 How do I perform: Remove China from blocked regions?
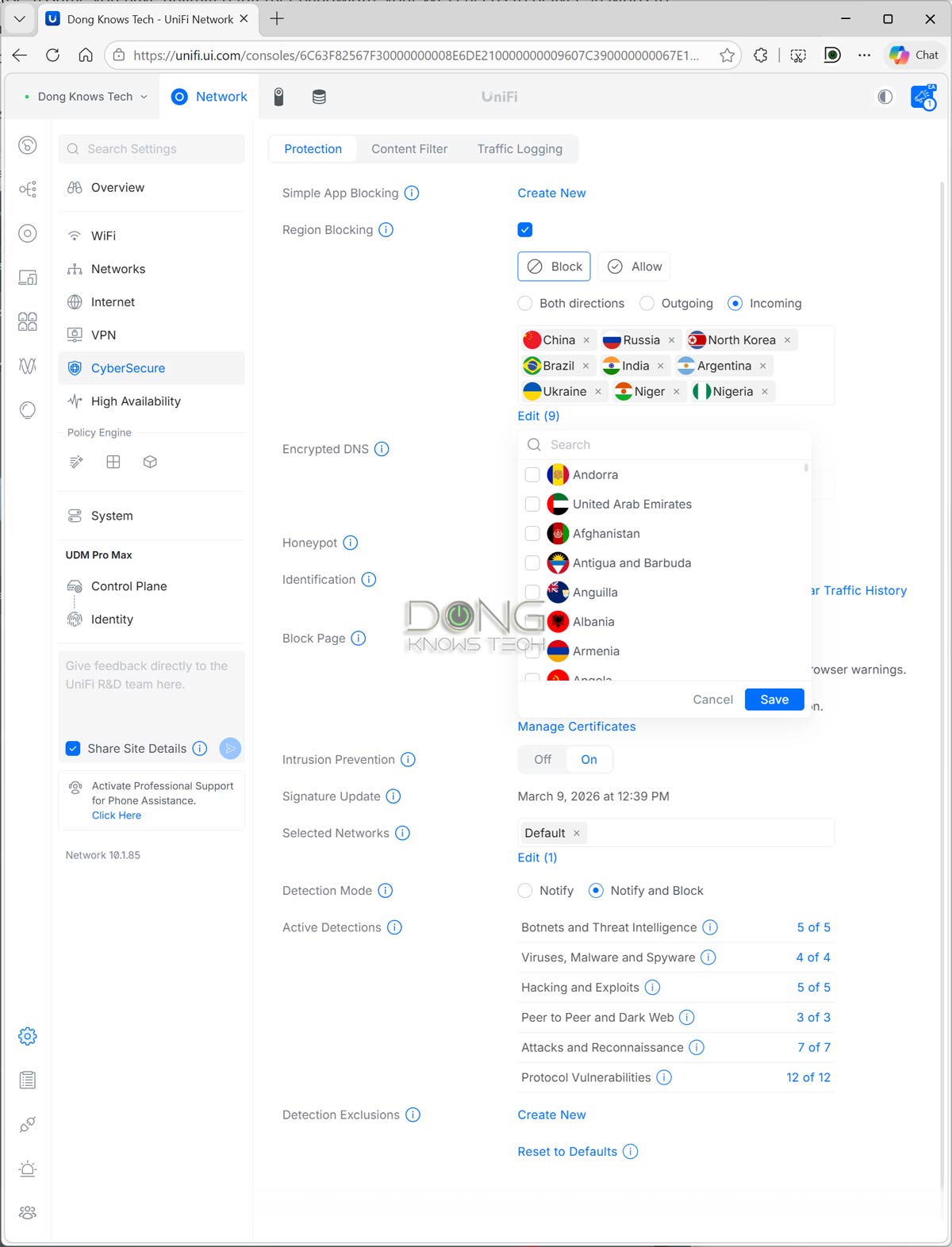586,340
